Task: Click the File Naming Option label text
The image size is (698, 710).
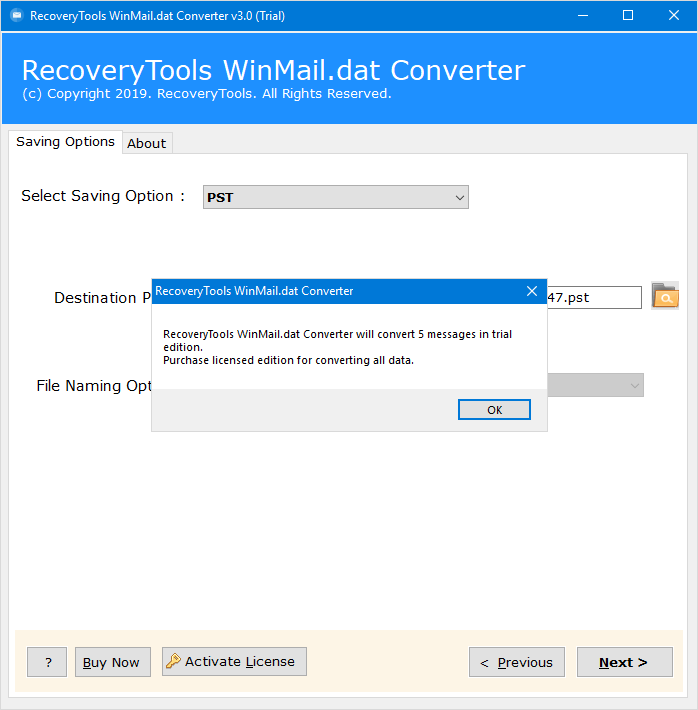Action: click(x=94, y=386)
